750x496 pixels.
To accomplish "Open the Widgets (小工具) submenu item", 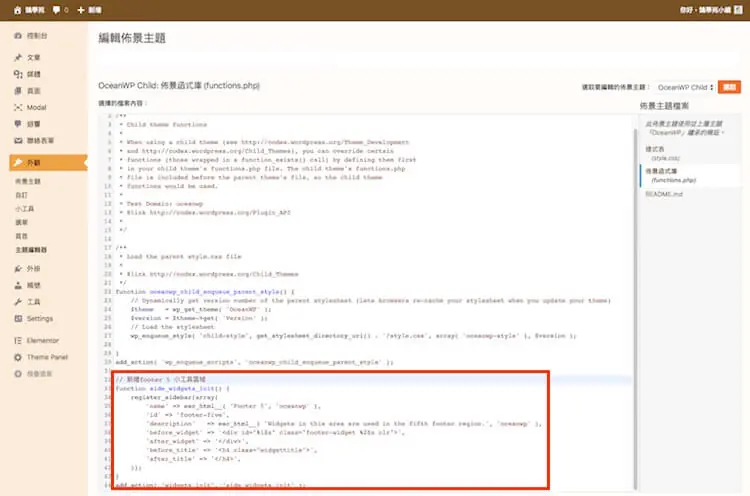I will coord(24,209).
